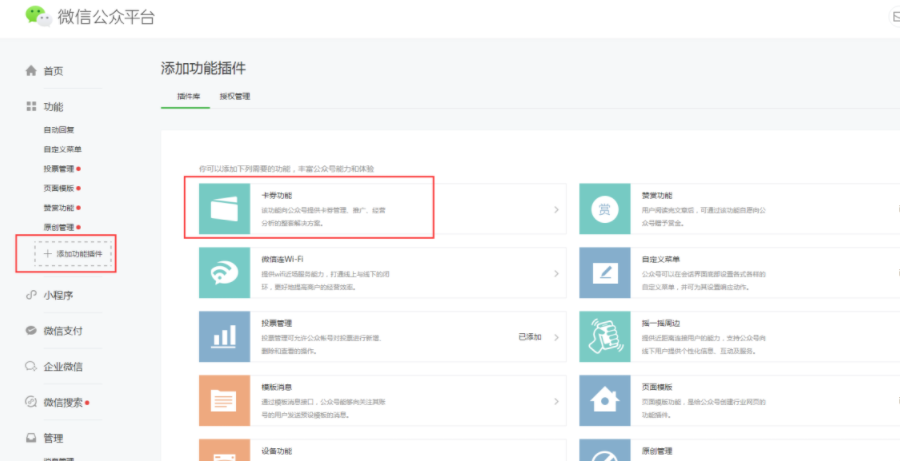Click the 添加功能插件 page heading
Image resolution: width=900 pixels, height=461 pixels.
(x=203, y=69)
